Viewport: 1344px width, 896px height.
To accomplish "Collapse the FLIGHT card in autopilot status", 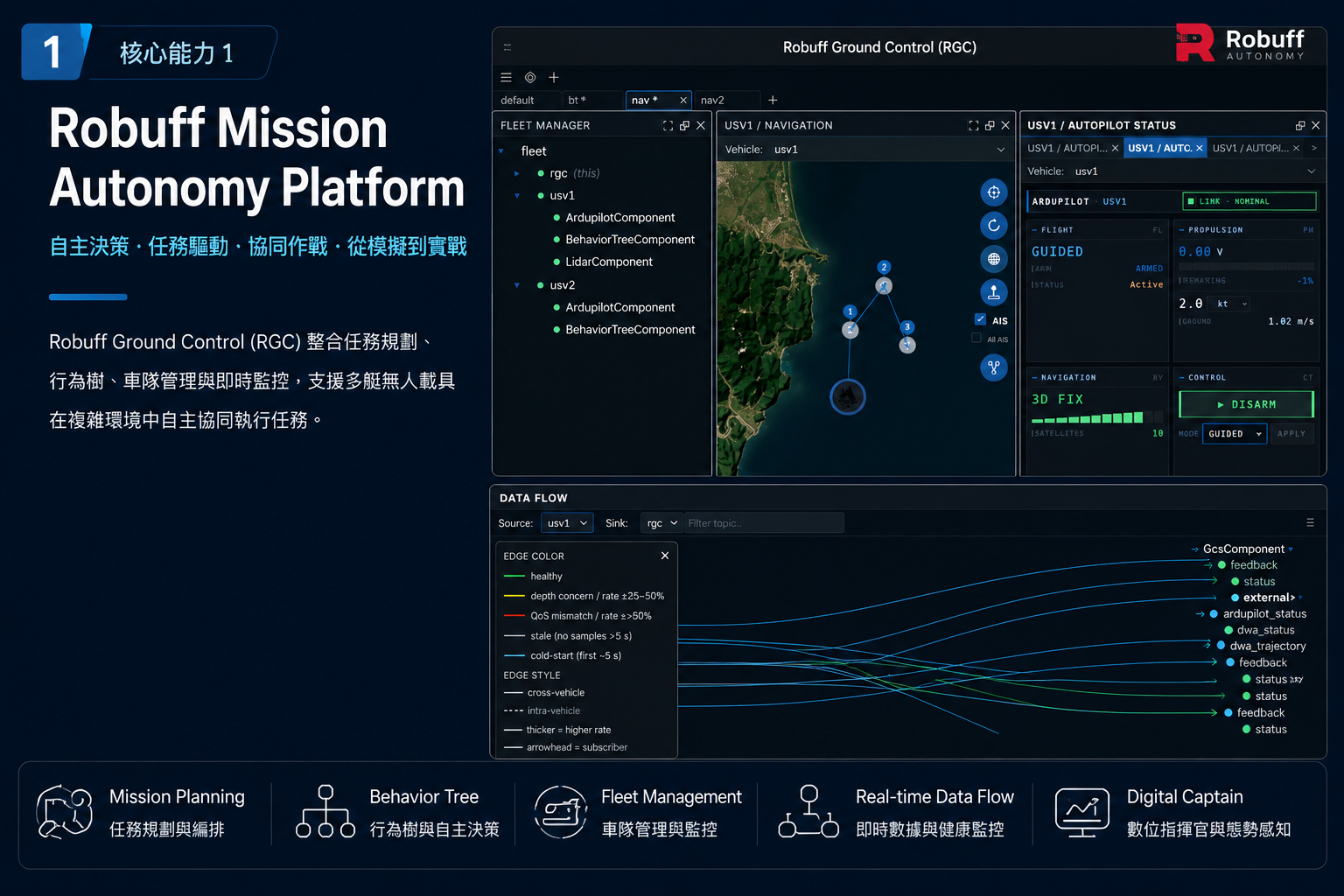I will (1034, 230).
